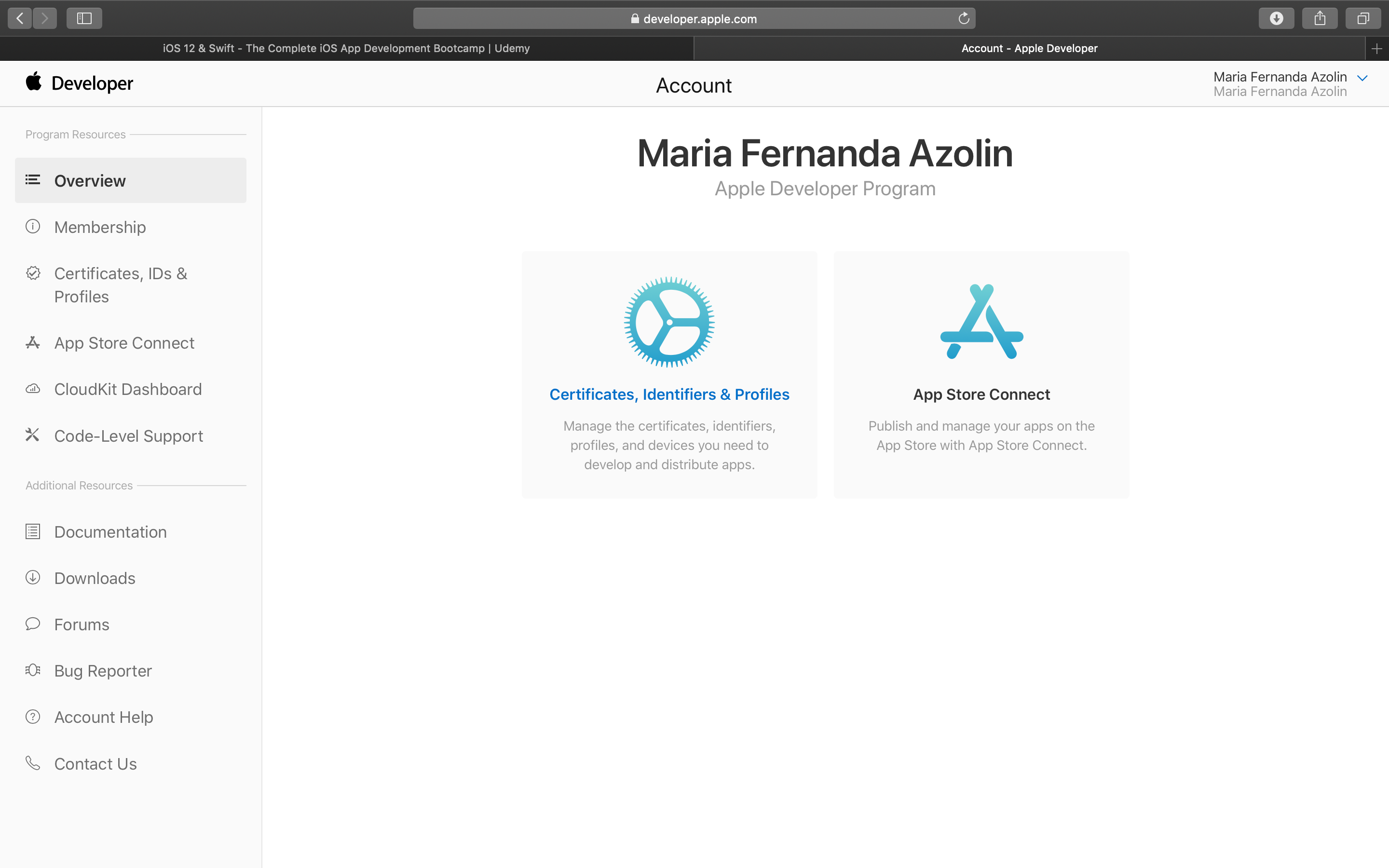Select Overview in the sidebar
1389x868 pixels.
point(130,180)
